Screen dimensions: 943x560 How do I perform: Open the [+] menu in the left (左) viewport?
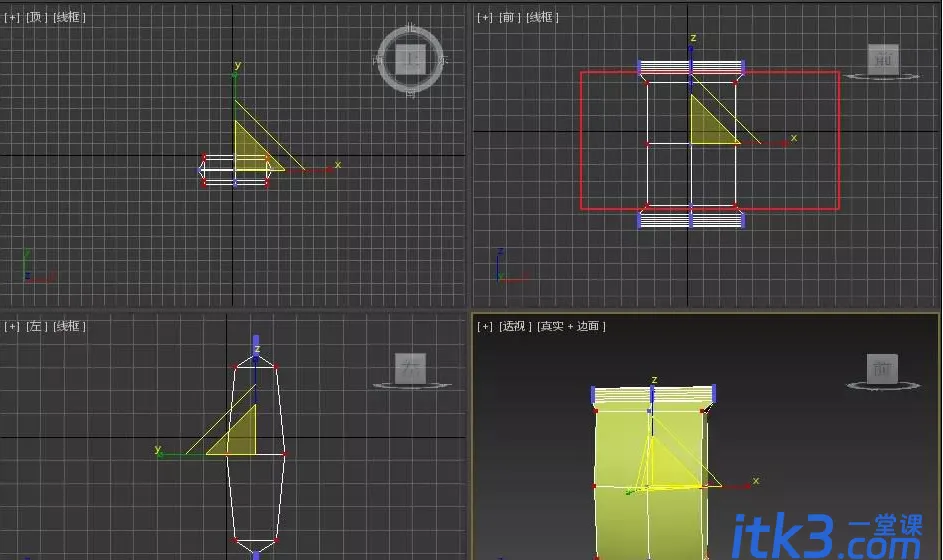12,326
